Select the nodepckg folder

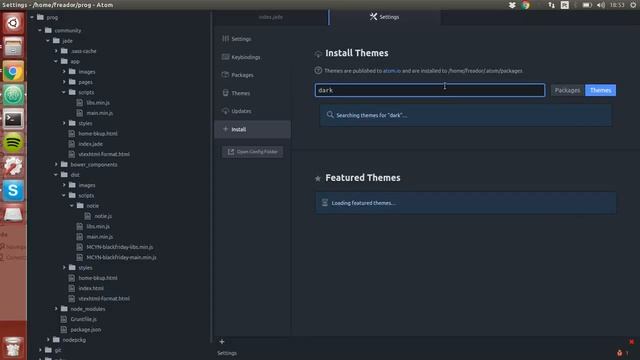(x=74, y=340)
